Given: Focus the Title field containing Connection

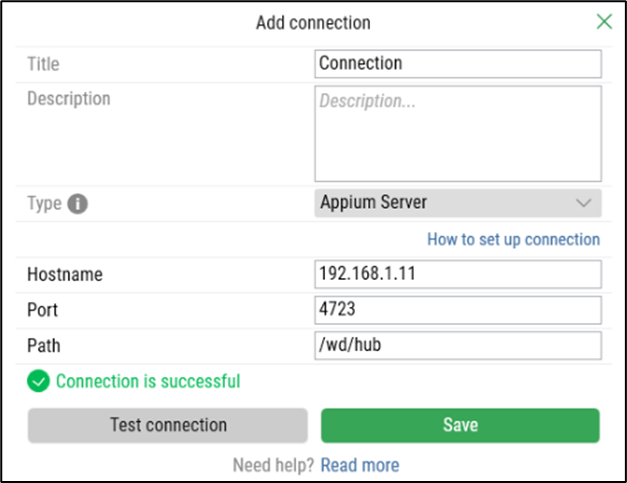Looking at the screenshot, I should [458, 64].
